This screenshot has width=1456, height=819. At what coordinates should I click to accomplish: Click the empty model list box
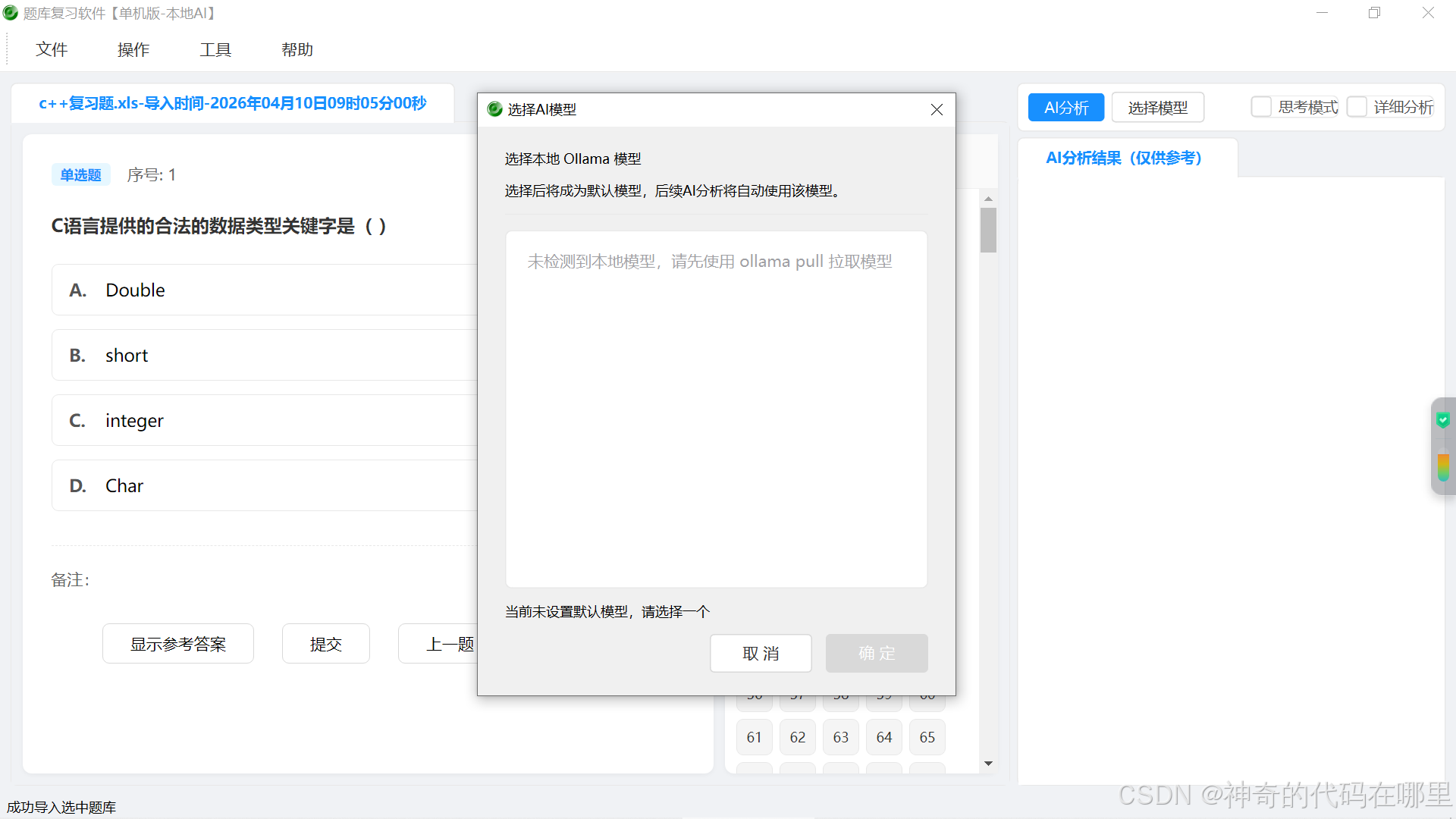point(716,409)
